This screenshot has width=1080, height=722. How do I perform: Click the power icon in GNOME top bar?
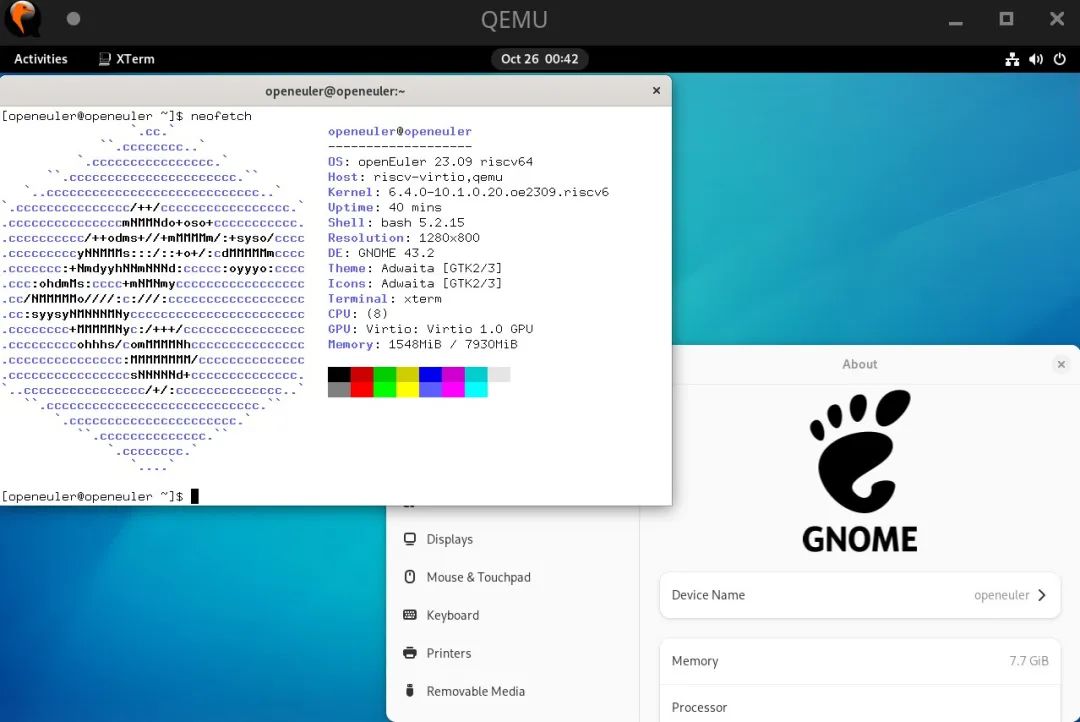click(1061, 59)
